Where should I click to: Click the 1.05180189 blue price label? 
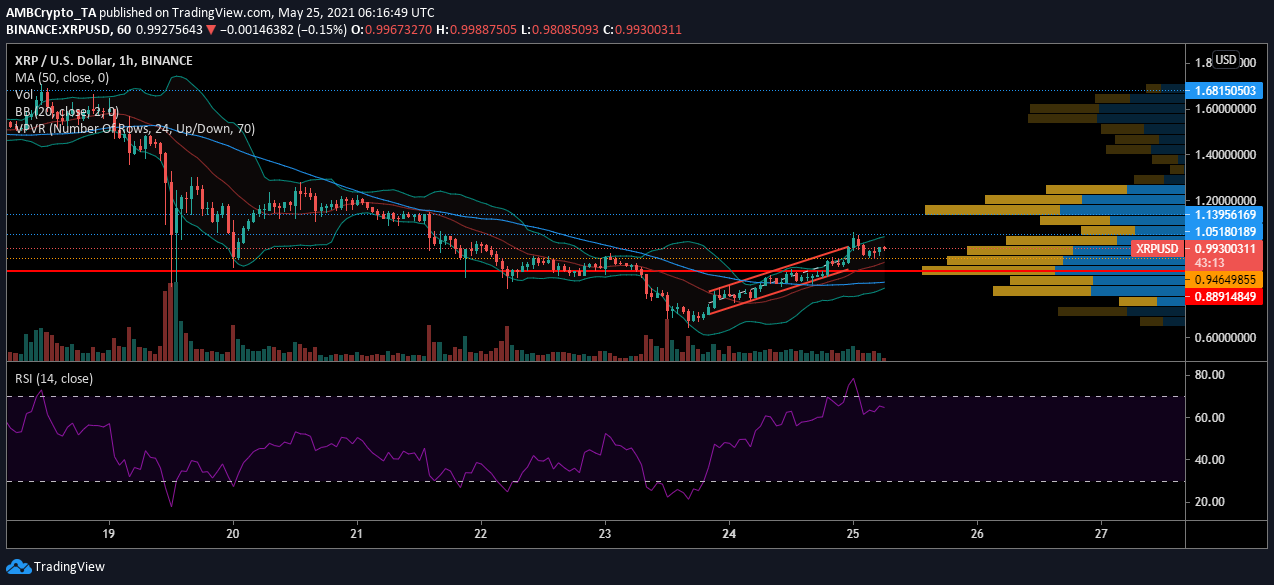[x=1228, y=231]
